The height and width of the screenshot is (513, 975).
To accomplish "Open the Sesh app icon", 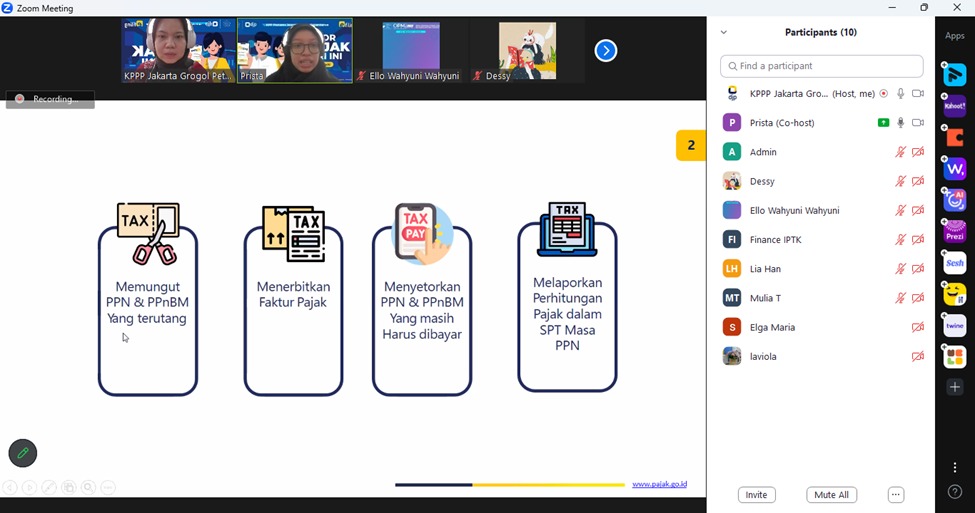I will 955,263.
